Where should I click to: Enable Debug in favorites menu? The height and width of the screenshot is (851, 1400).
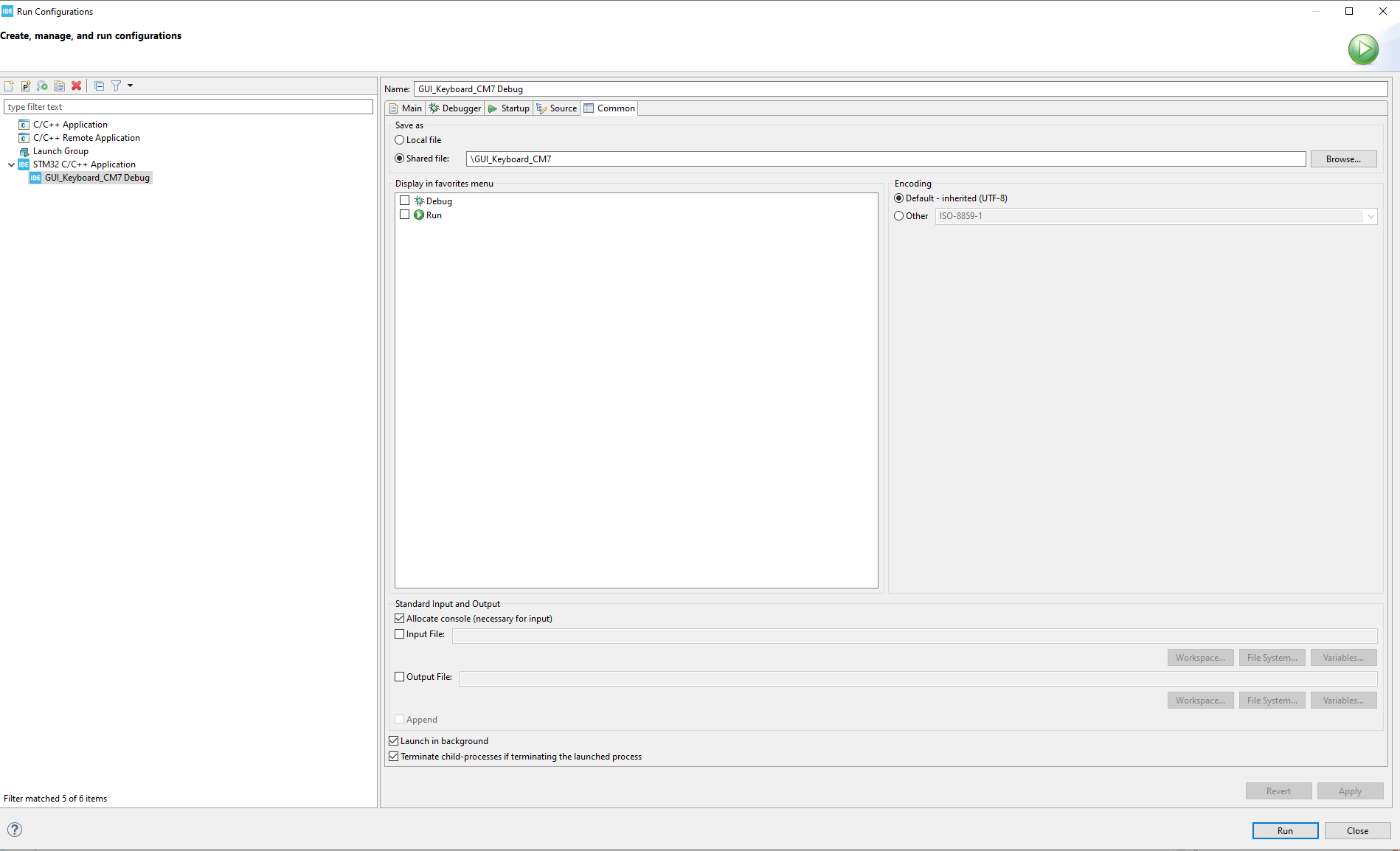coord(404,200)
